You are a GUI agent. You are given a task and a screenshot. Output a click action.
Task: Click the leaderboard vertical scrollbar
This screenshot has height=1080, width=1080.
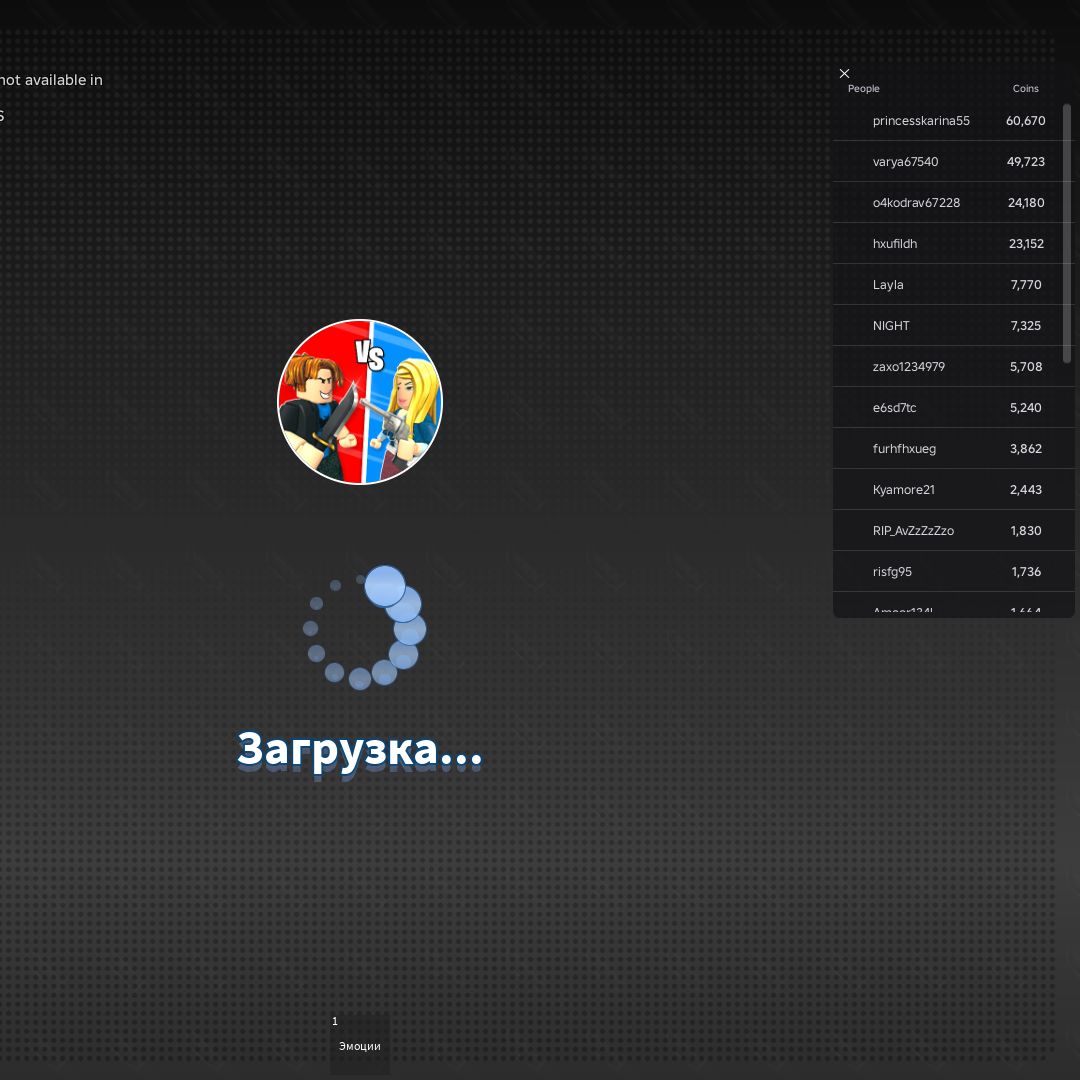(1067, 234)
